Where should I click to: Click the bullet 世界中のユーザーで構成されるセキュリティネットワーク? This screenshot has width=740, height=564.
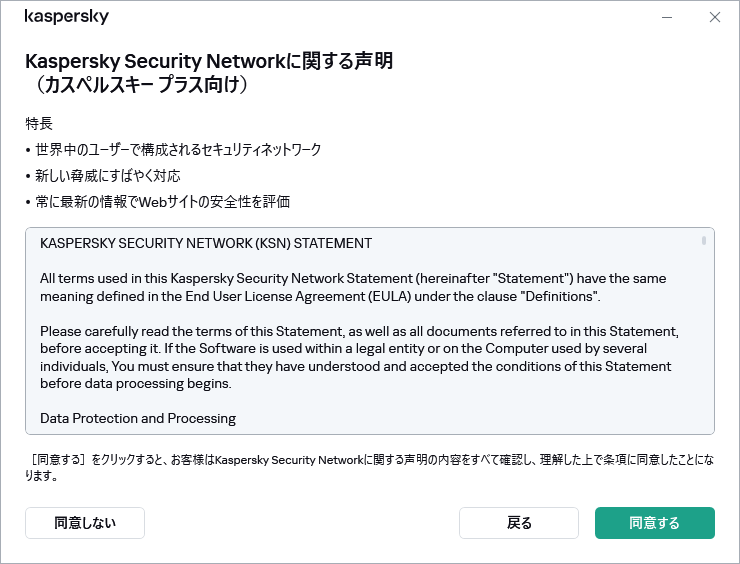point(178,150)
